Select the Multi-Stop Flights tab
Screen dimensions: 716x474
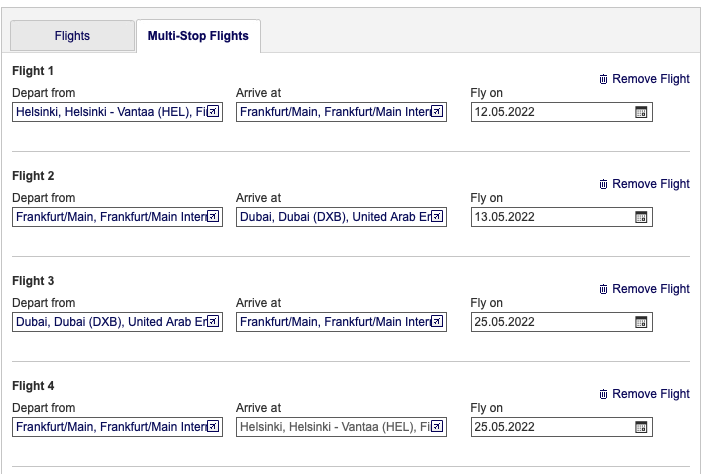pos(198,36)
